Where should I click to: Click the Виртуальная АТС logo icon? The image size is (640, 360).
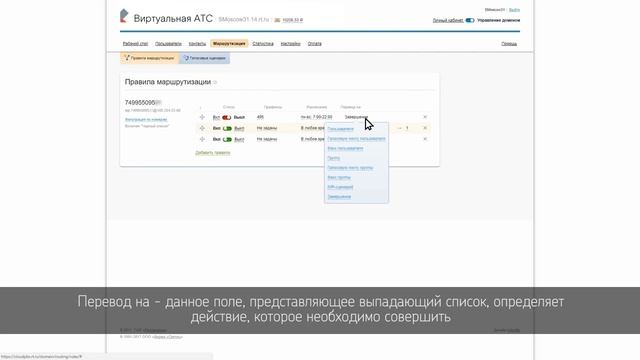click(x=124, y=16)
